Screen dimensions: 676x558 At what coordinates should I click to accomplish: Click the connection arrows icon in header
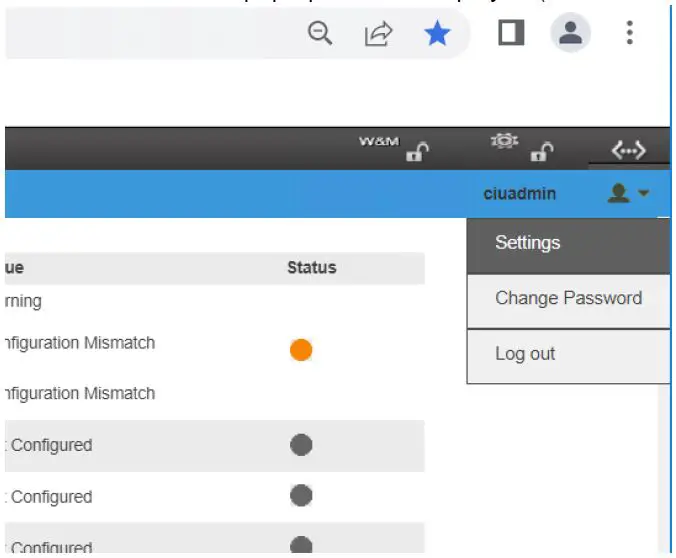[x=628, y=151]
